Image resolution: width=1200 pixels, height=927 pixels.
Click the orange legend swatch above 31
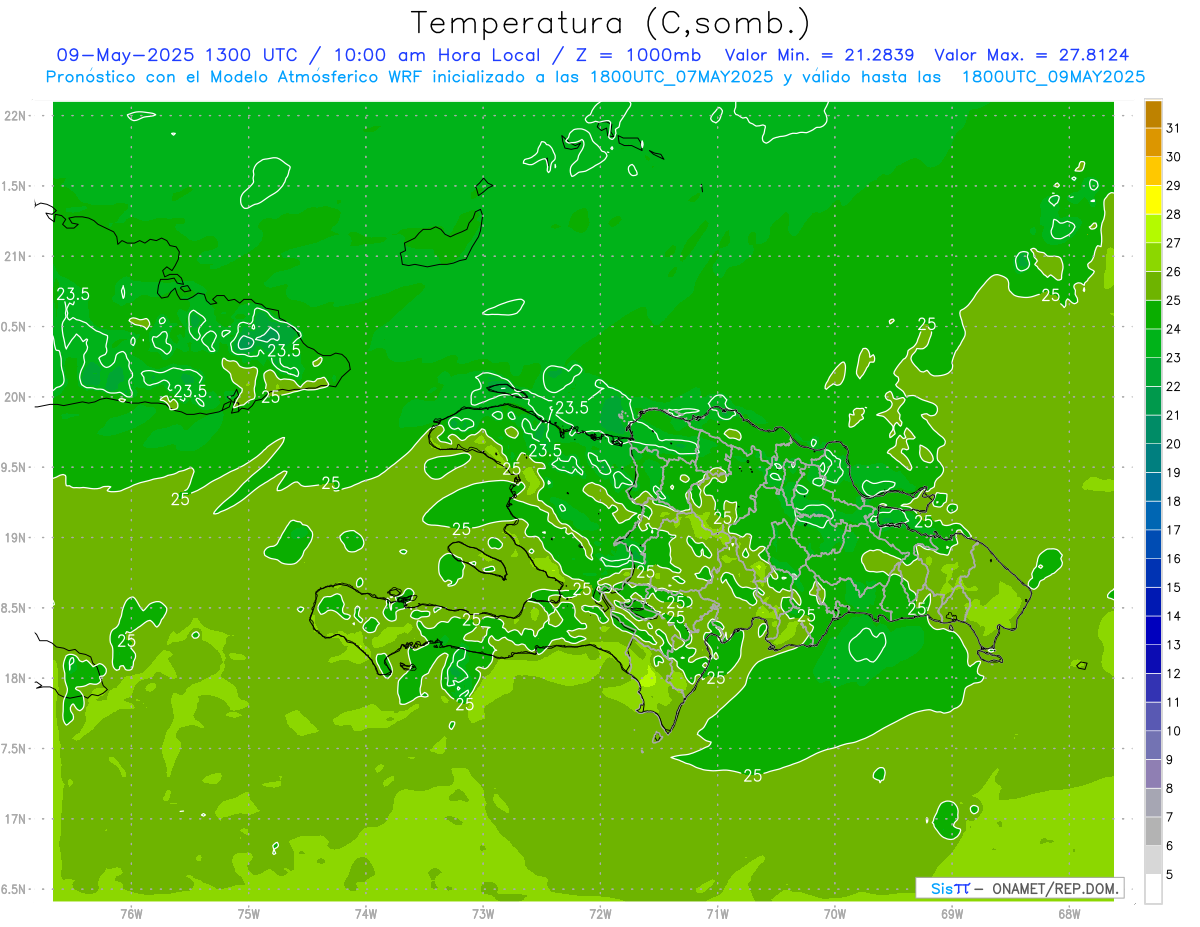1153,114
